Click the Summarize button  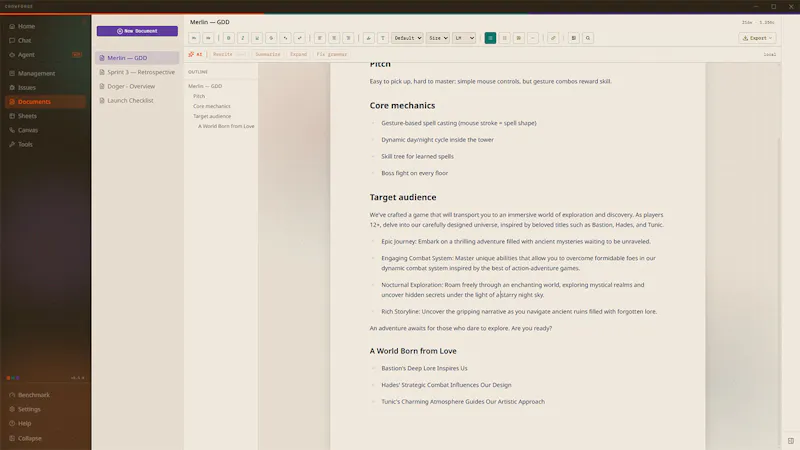pyautogui.click(x=268, y=54)
